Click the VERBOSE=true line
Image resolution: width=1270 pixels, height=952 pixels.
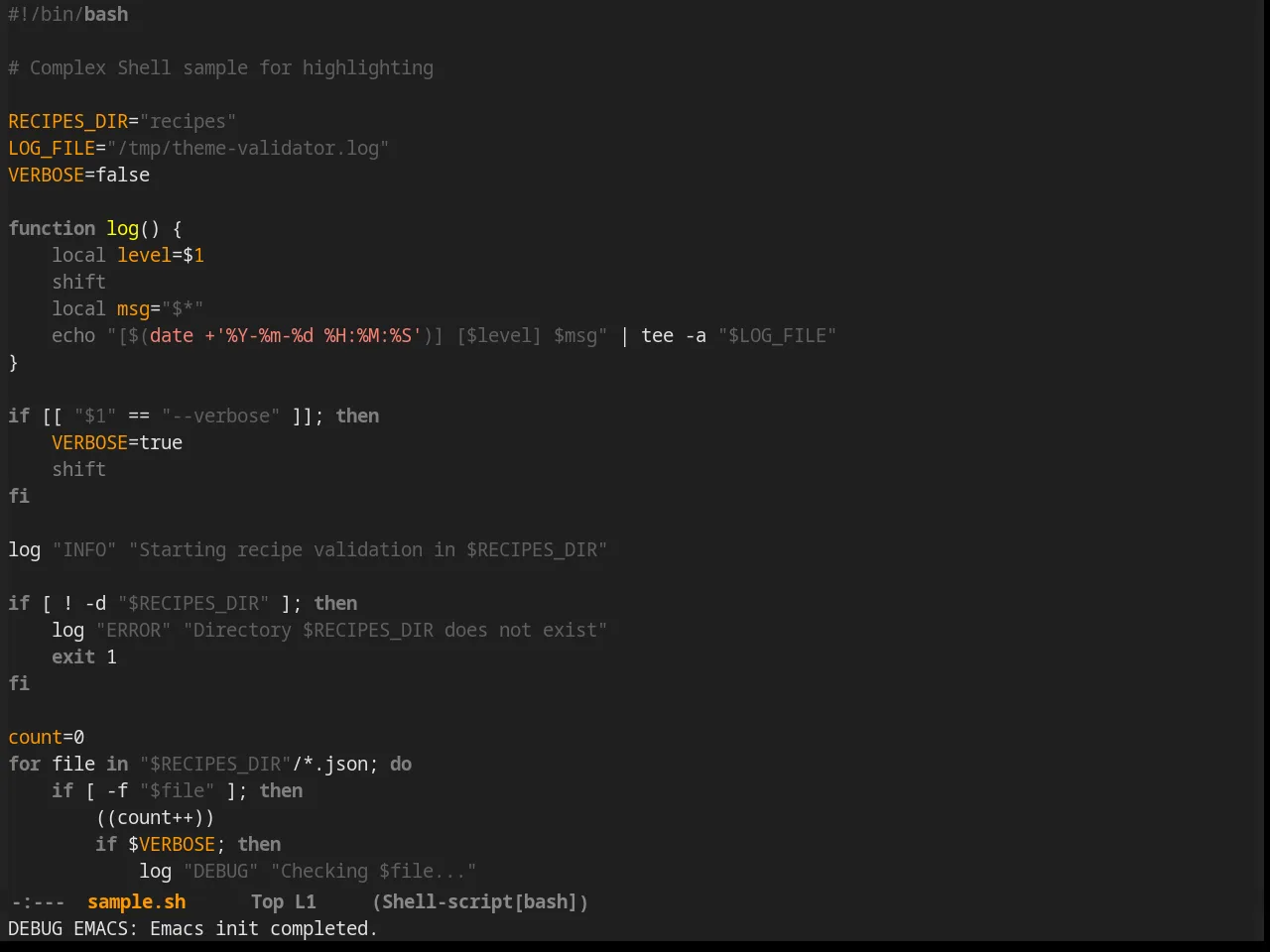click(x=117, y=442)
